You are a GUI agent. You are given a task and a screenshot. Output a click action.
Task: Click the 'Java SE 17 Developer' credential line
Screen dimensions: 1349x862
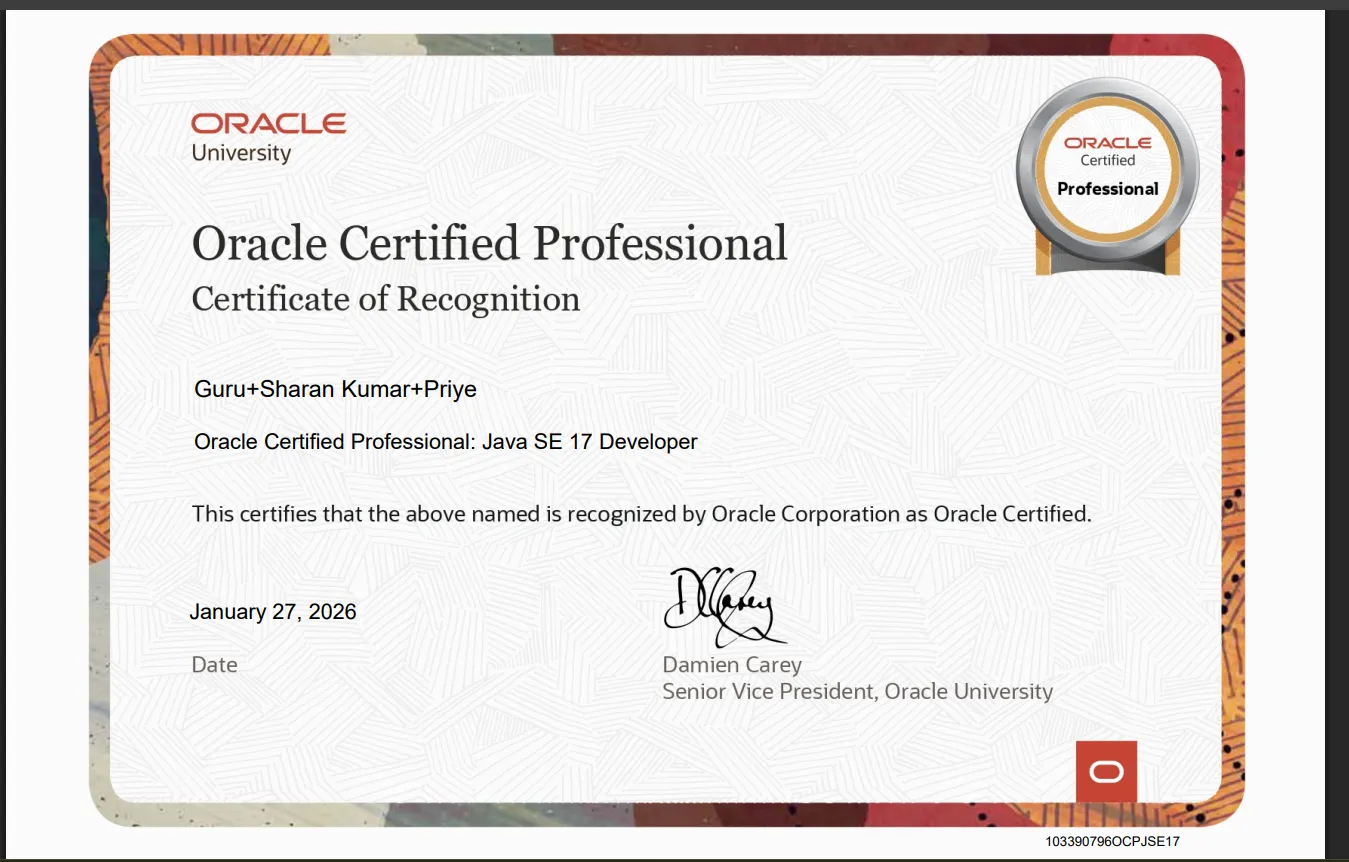(444, 441)
